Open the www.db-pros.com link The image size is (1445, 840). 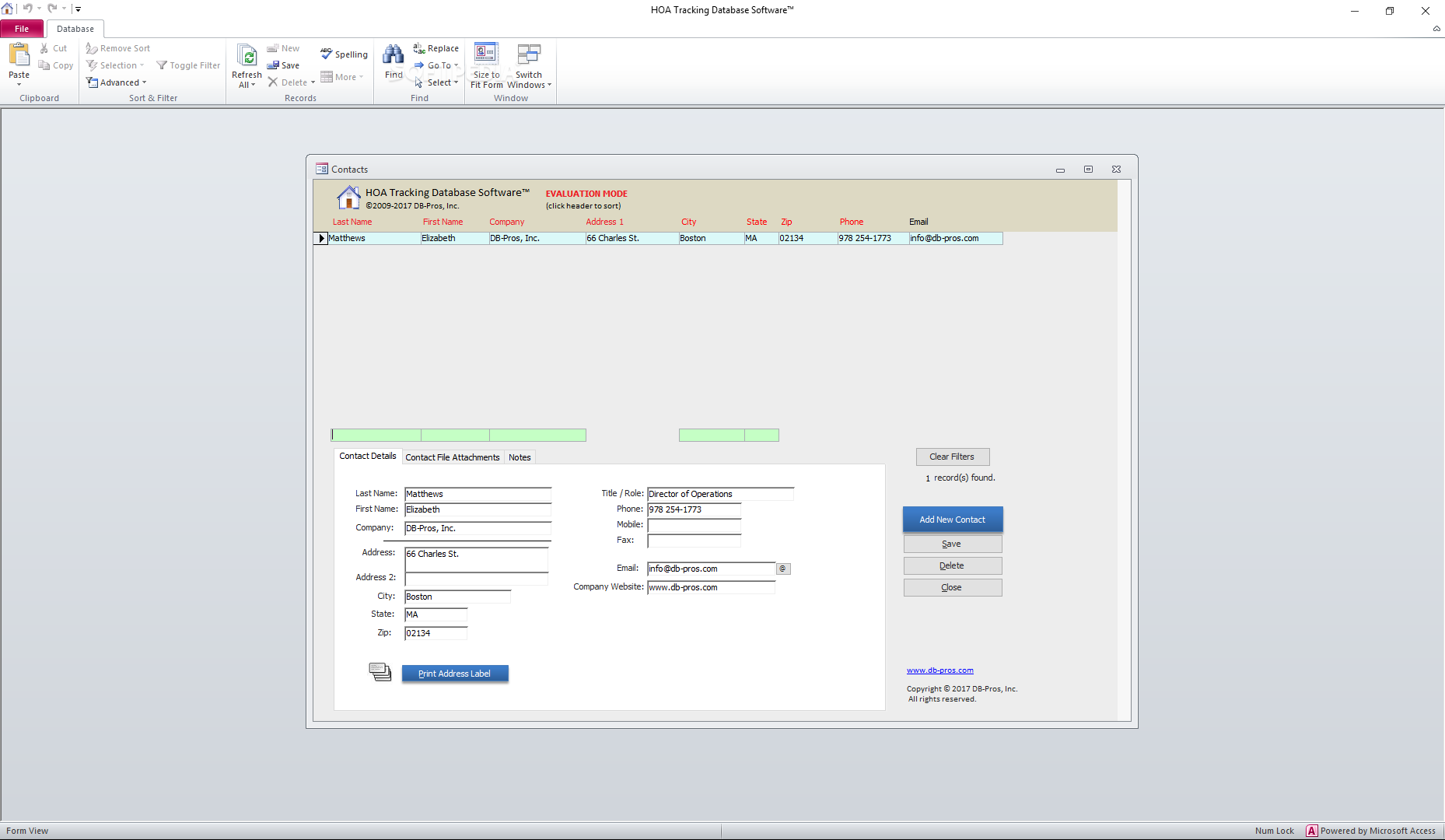tap(940, 670)
